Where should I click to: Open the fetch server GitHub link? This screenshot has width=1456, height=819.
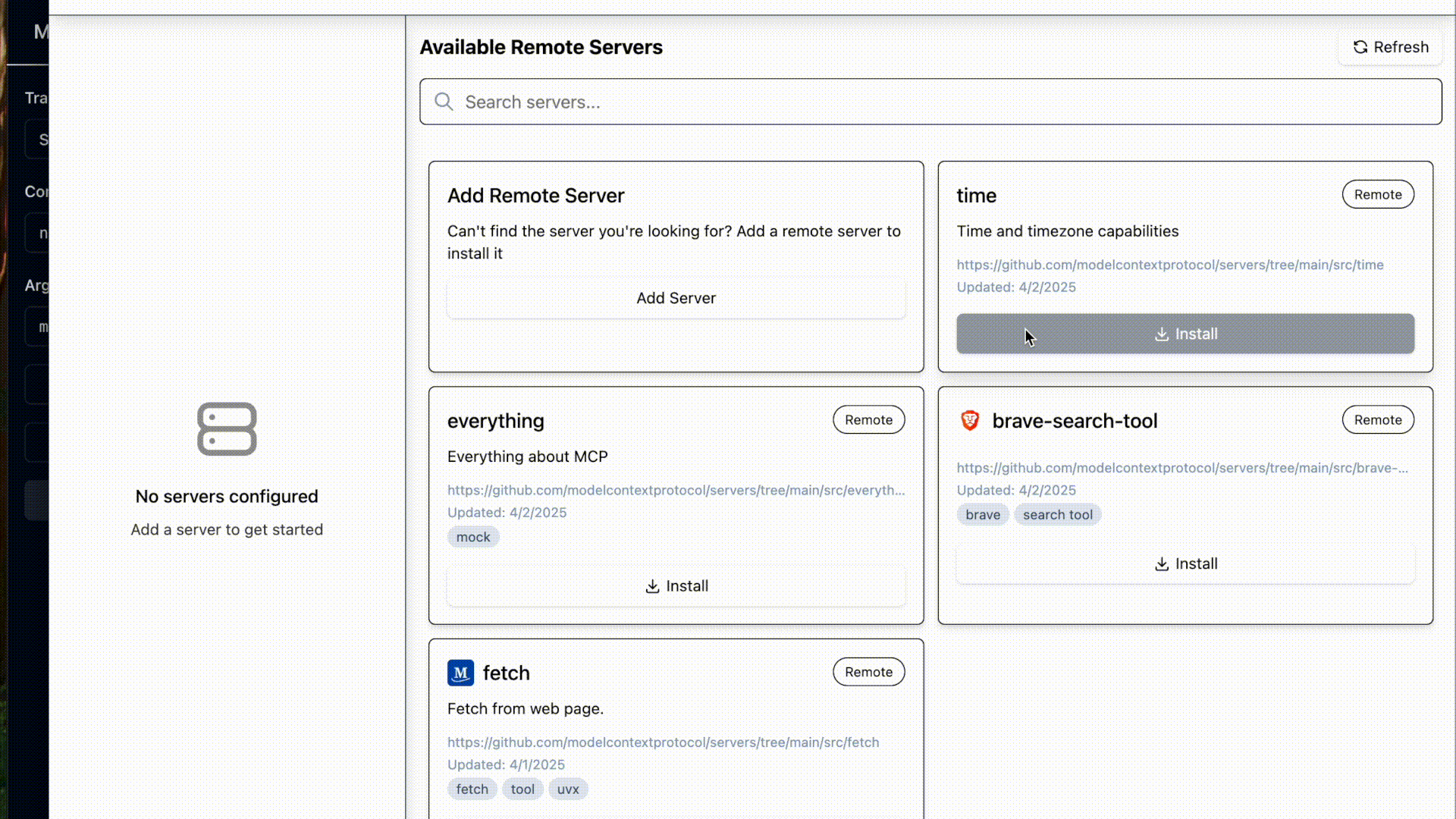click(x=663, y=742)
